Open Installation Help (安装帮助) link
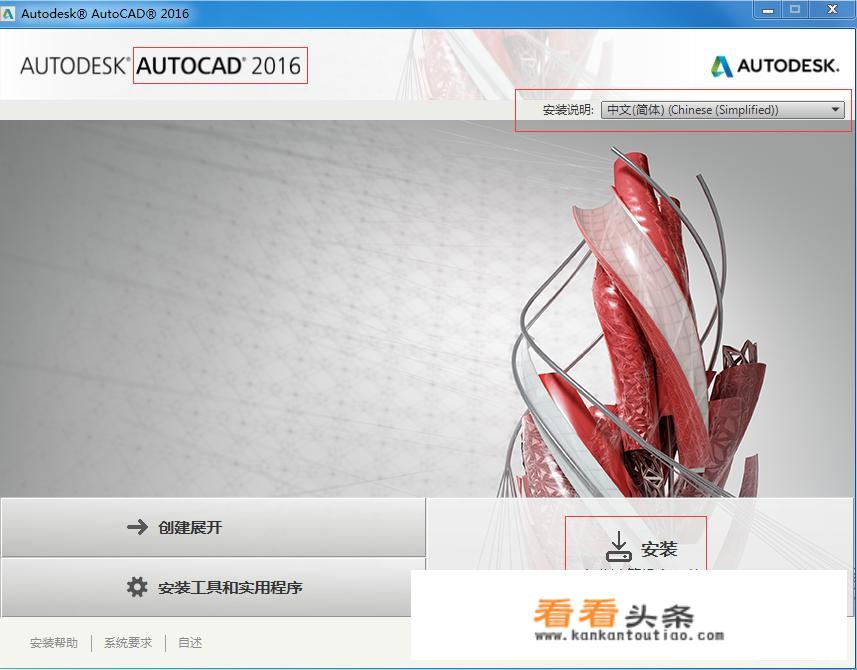This screenshot has height=670, width=857. coord(54,643)
